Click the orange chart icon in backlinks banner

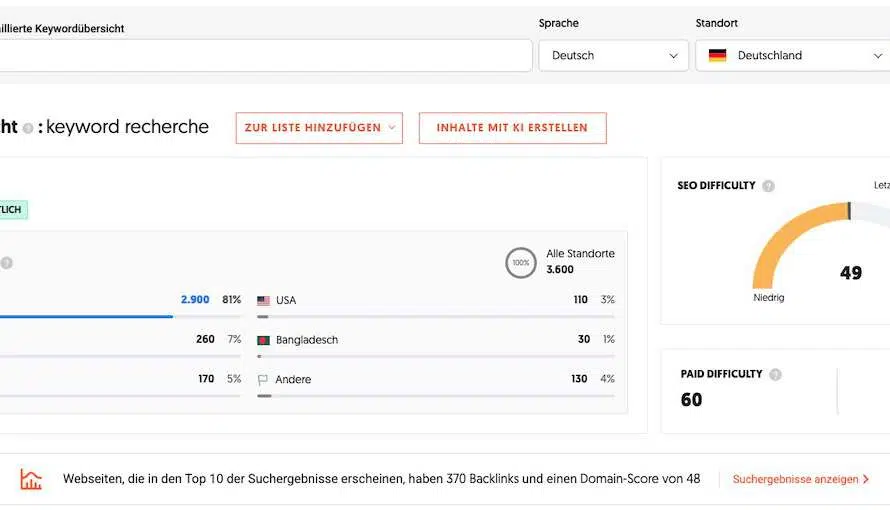coord(31,479)
